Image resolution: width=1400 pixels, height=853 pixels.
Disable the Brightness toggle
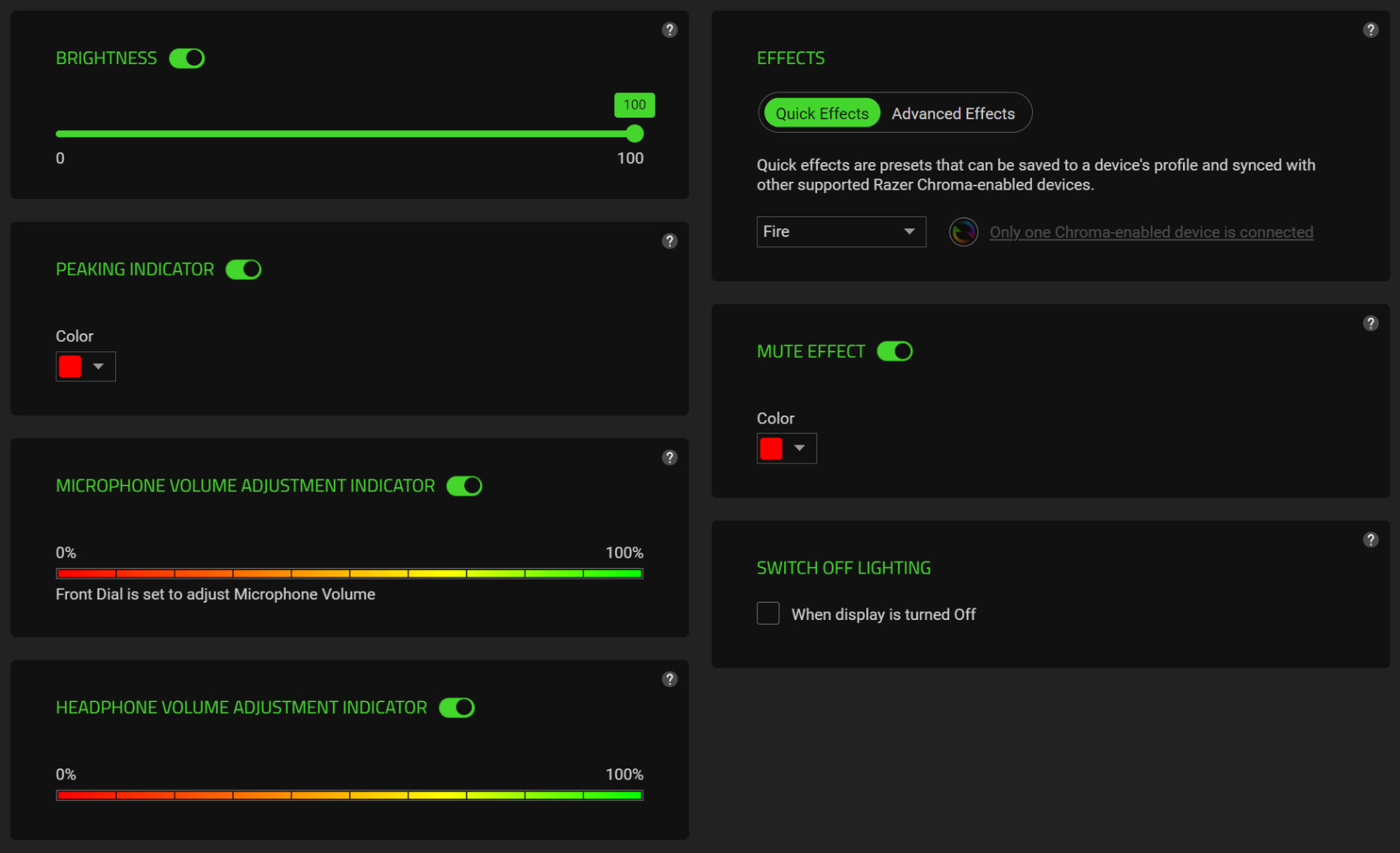(x=187, y=58)
